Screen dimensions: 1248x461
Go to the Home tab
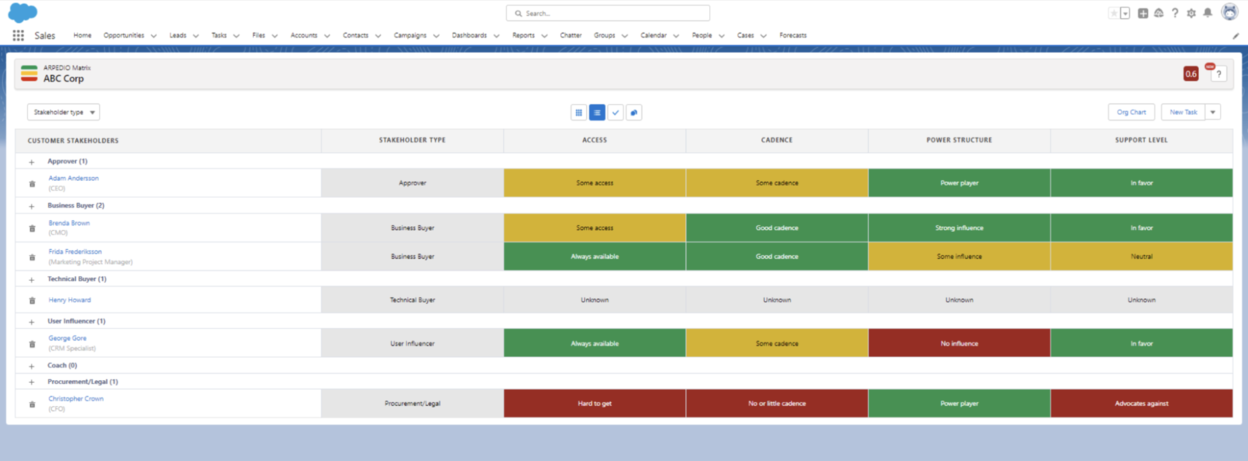point(82,35)
